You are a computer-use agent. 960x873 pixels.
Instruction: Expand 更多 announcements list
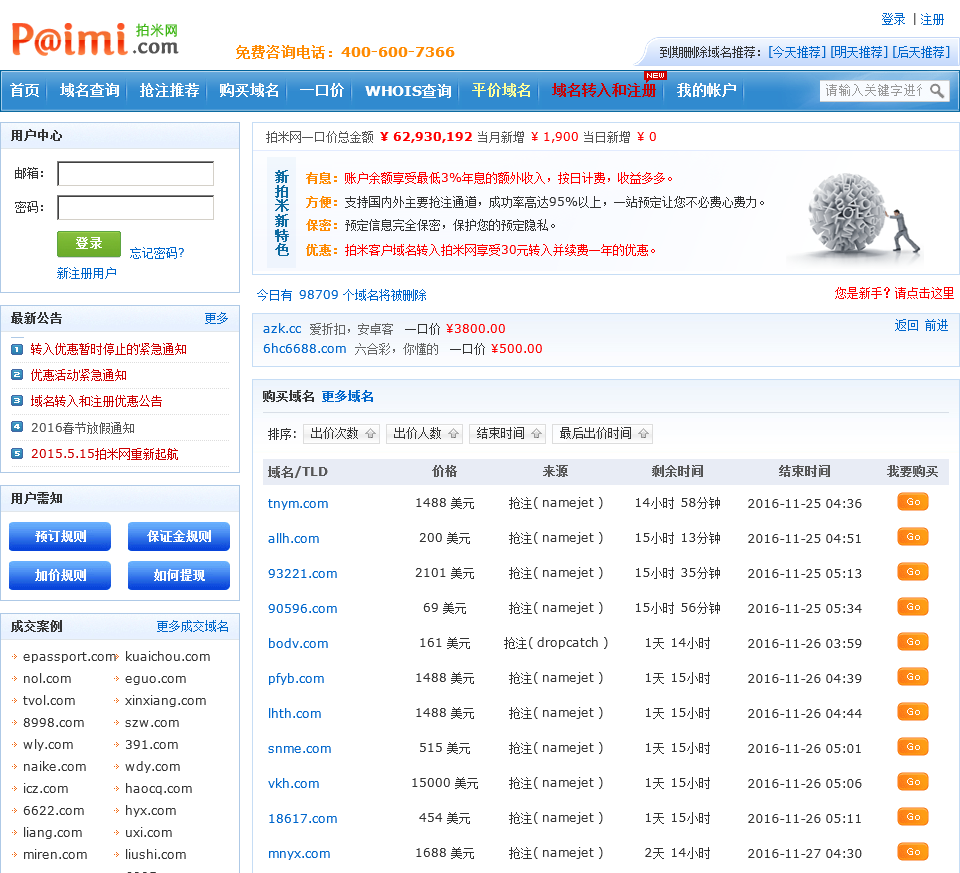click(x=216, y=318)
